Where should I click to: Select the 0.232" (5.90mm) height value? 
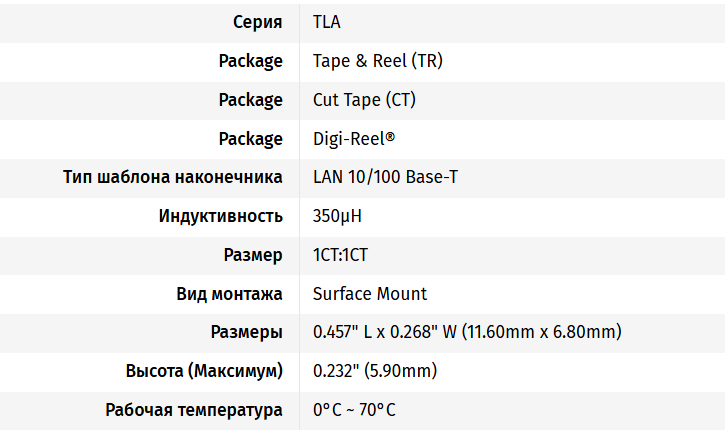click(375, 371)
